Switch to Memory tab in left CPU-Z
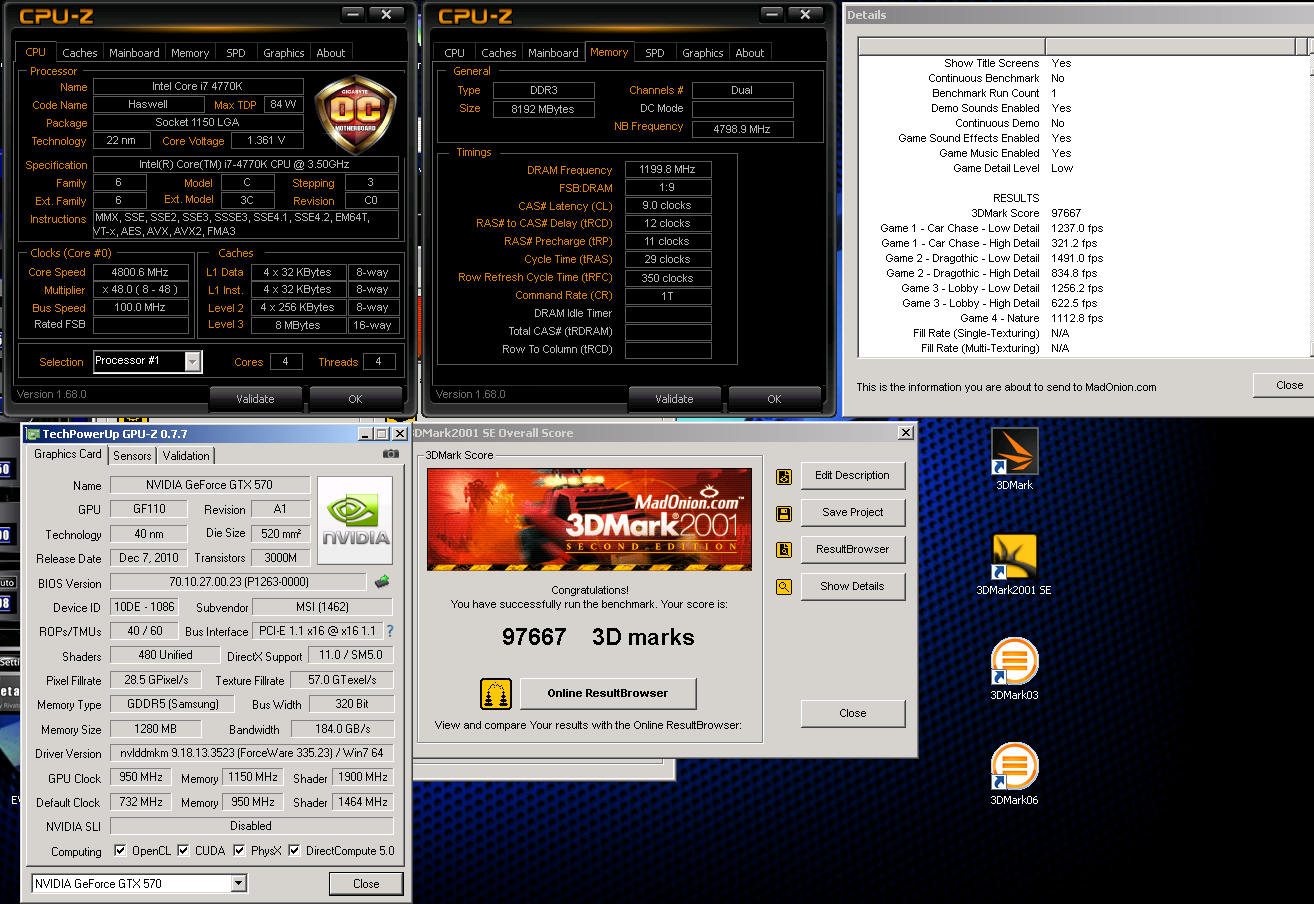The height and width of the screenshot is (904, 1314). pyautogui.click(x=190, y=53)
